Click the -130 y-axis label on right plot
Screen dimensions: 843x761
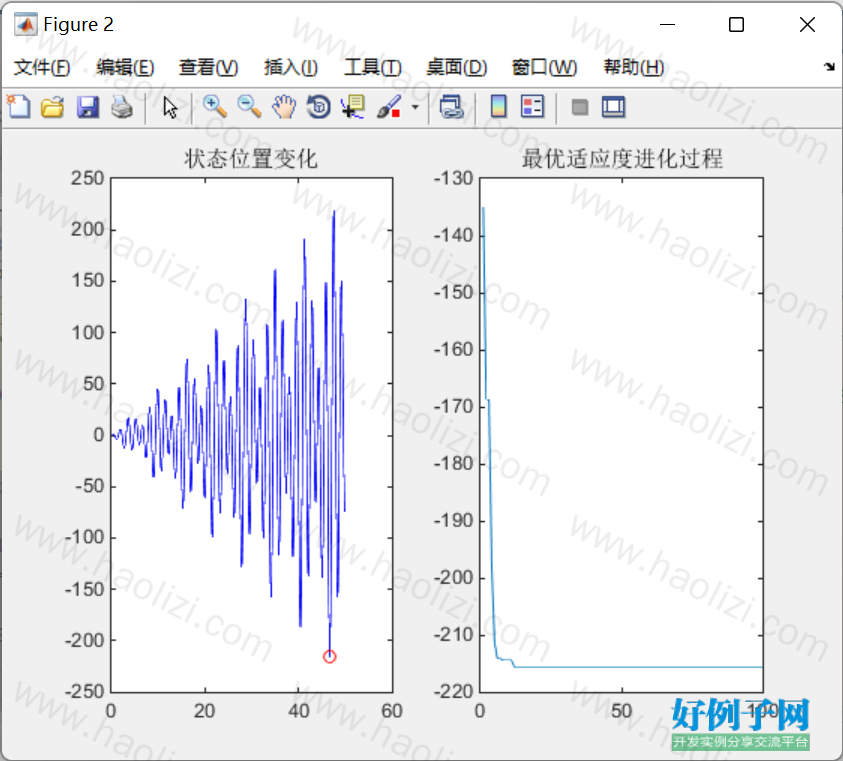click(453, 178)
